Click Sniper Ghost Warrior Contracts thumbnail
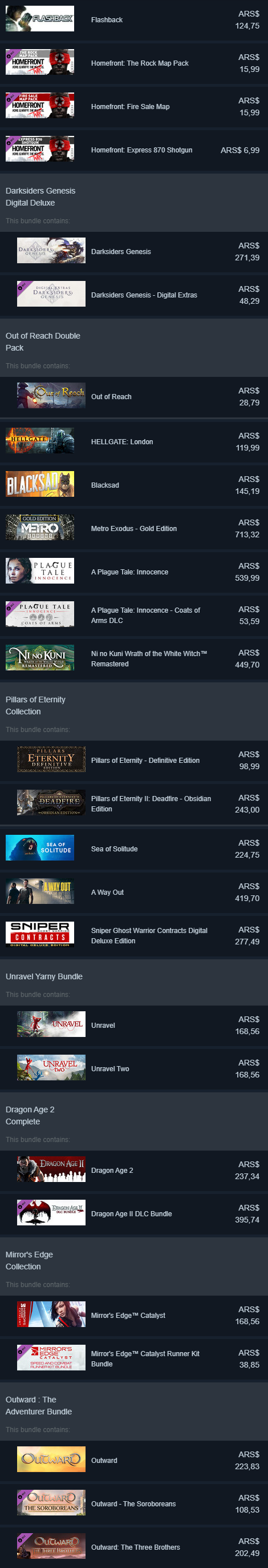 39,934
